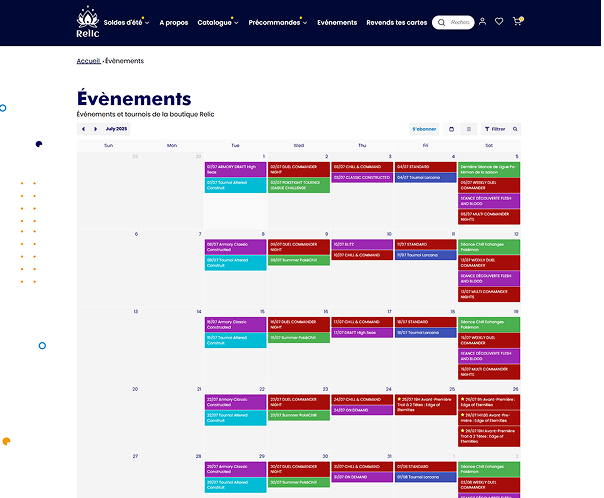Expand the Soldes d'été menu

(x=126, y=22)
